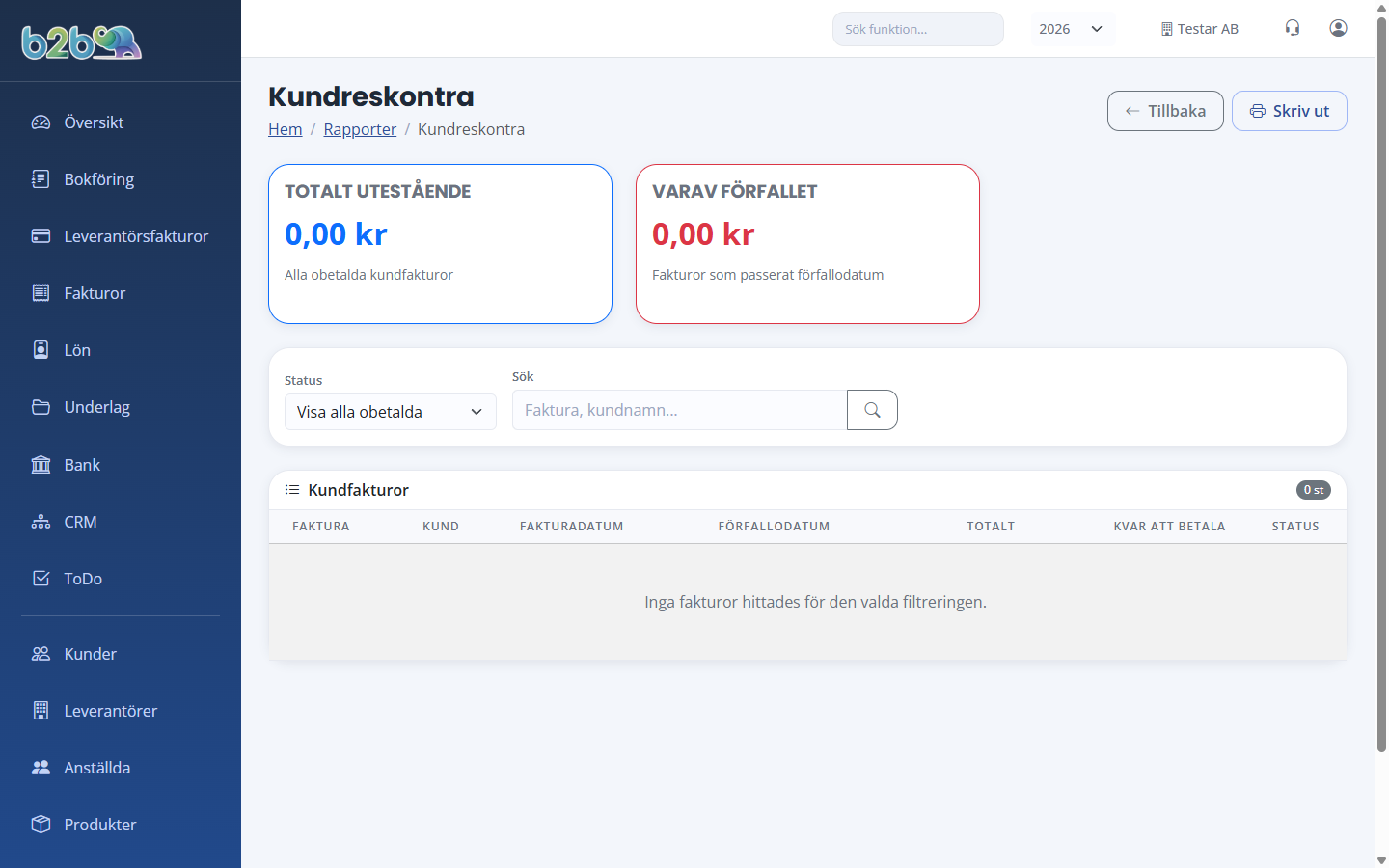Click the Totalt utestående card

click(440, 244)
